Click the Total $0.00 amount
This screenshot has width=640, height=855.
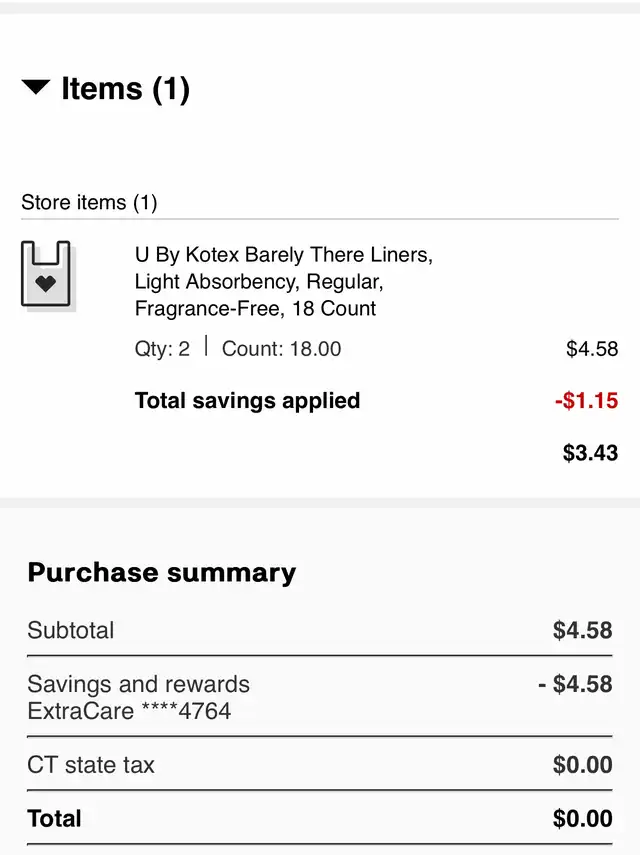pos(583,818)
